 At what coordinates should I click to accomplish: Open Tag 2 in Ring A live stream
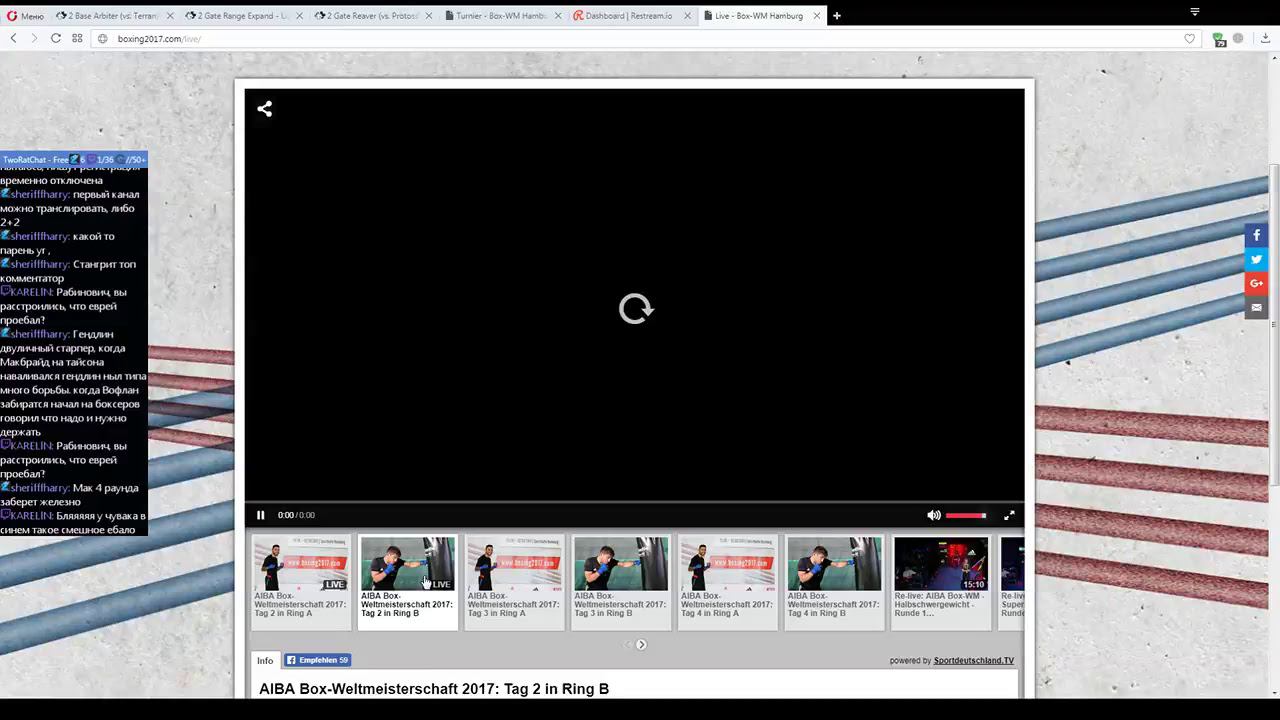301,582
